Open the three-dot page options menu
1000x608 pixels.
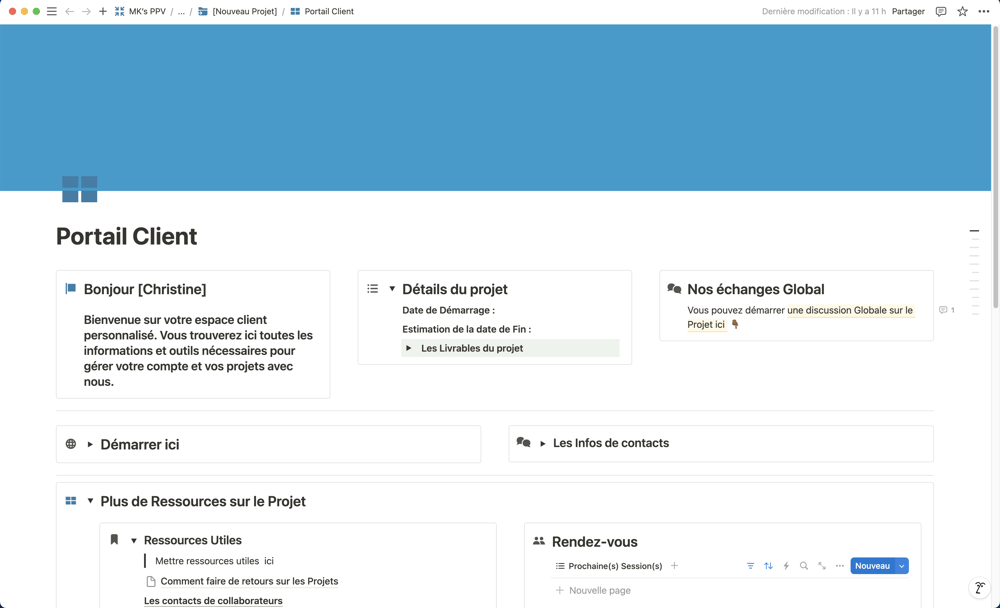(x=984, y=11)
